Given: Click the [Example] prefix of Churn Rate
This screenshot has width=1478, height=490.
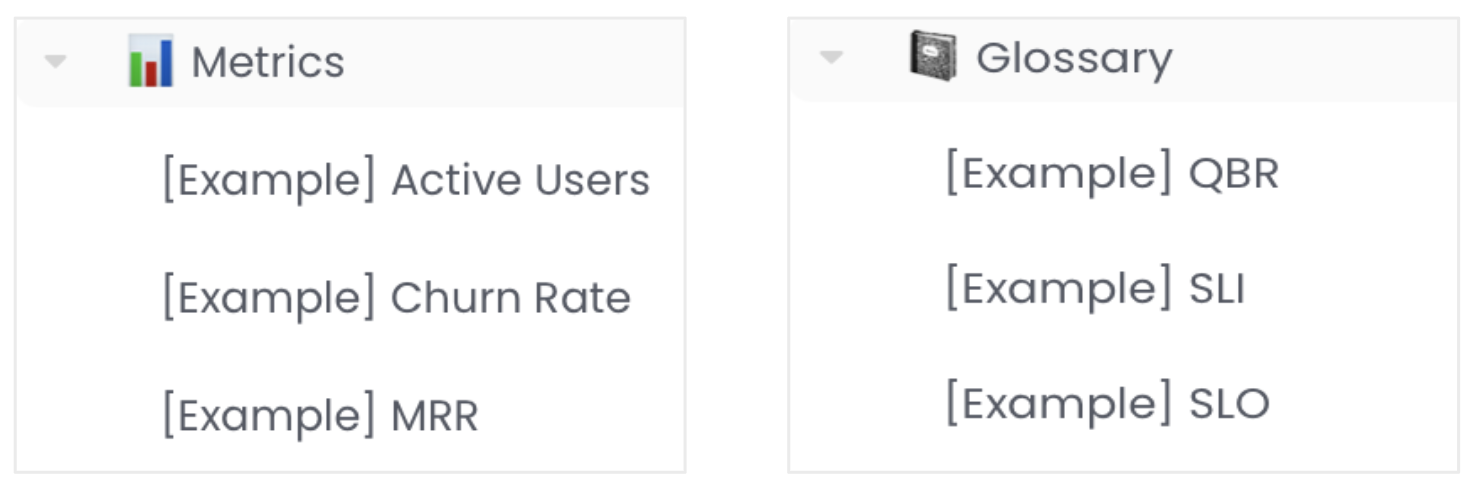Looking at the screenshot, I should point(269,298).
